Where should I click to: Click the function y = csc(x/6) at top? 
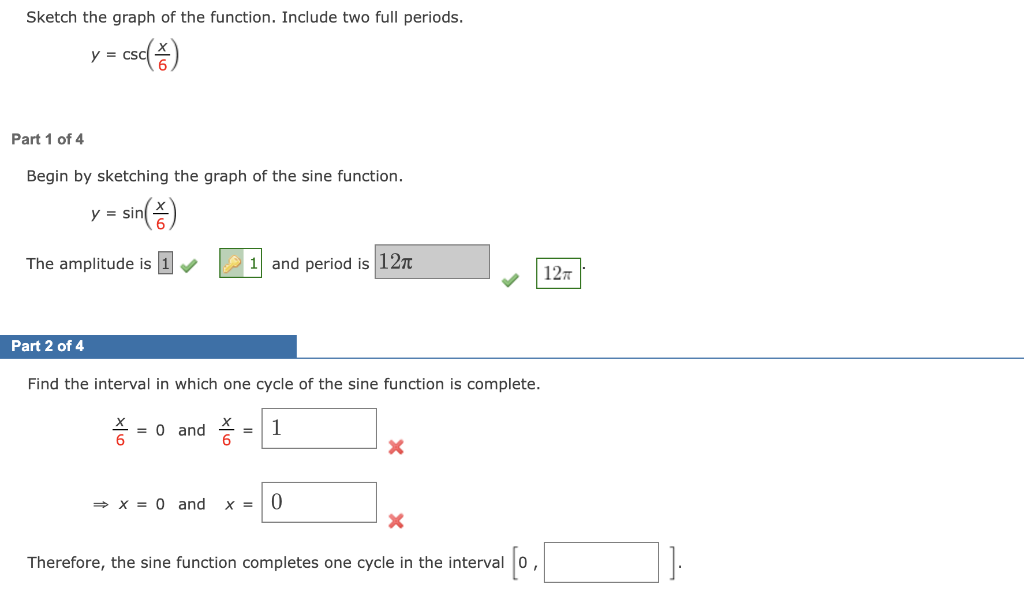pyautogui.click(x=134, y=54)
